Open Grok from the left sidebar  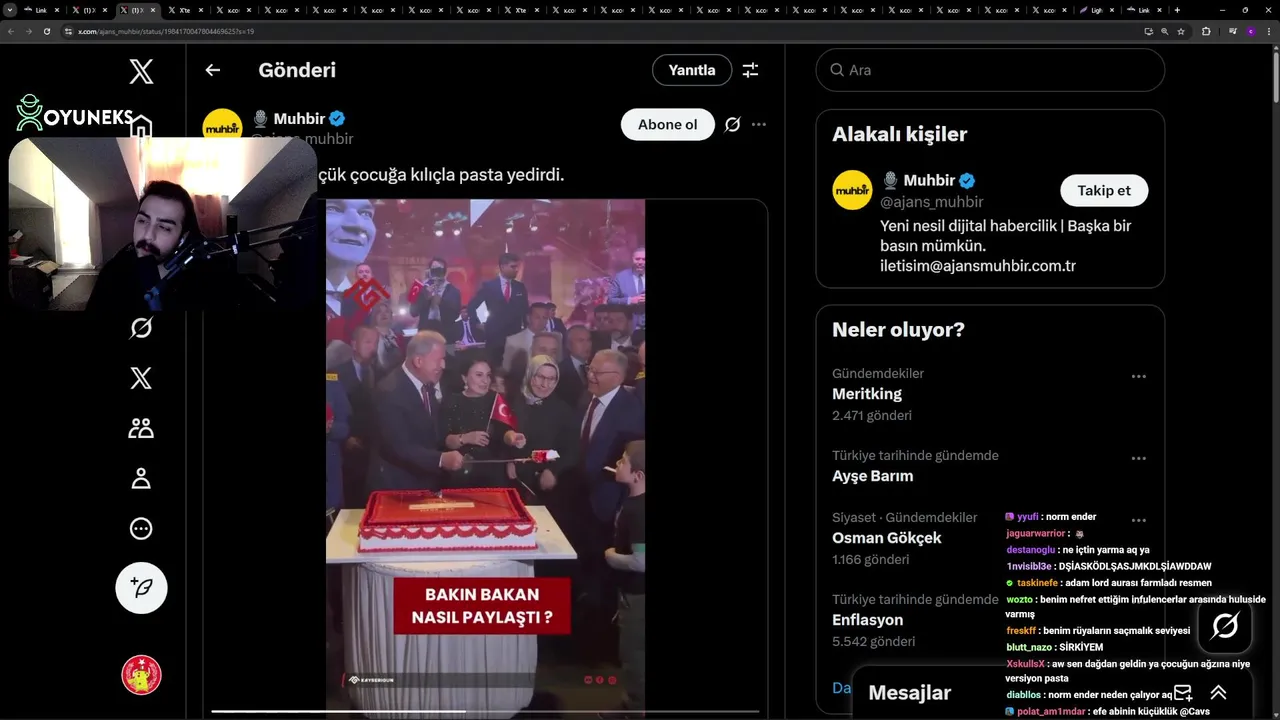coord(141,328)
